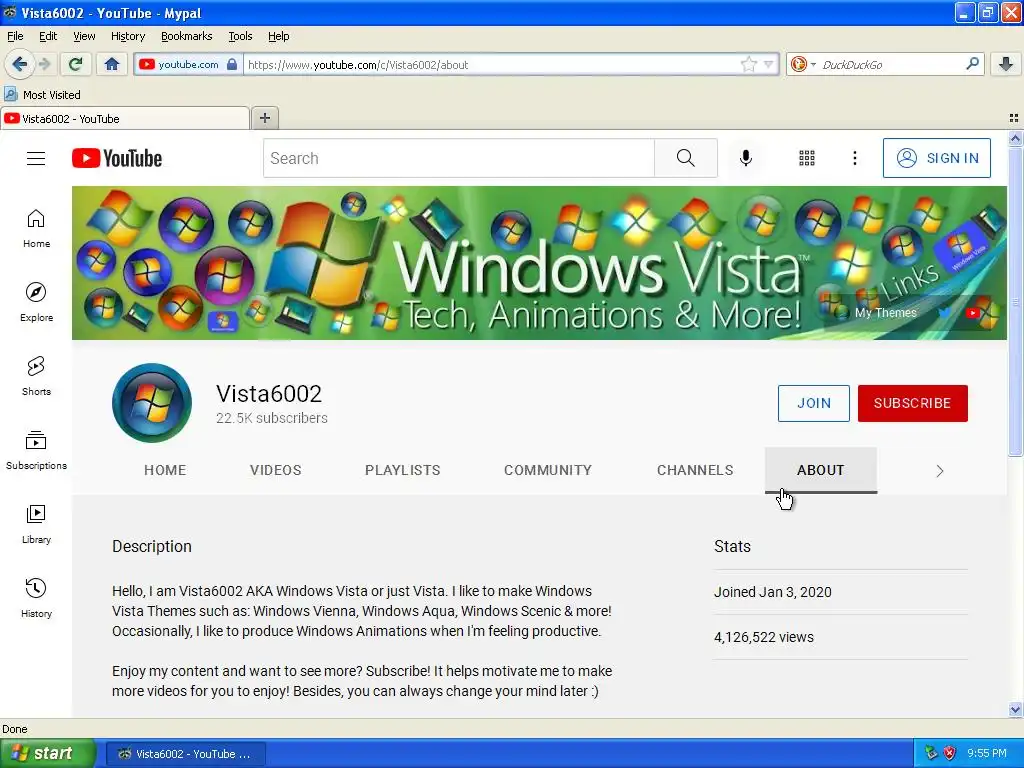Expand more channel tabs with the chevron
The height and width of the screenshot is (768, 1024).
(940, 471)
